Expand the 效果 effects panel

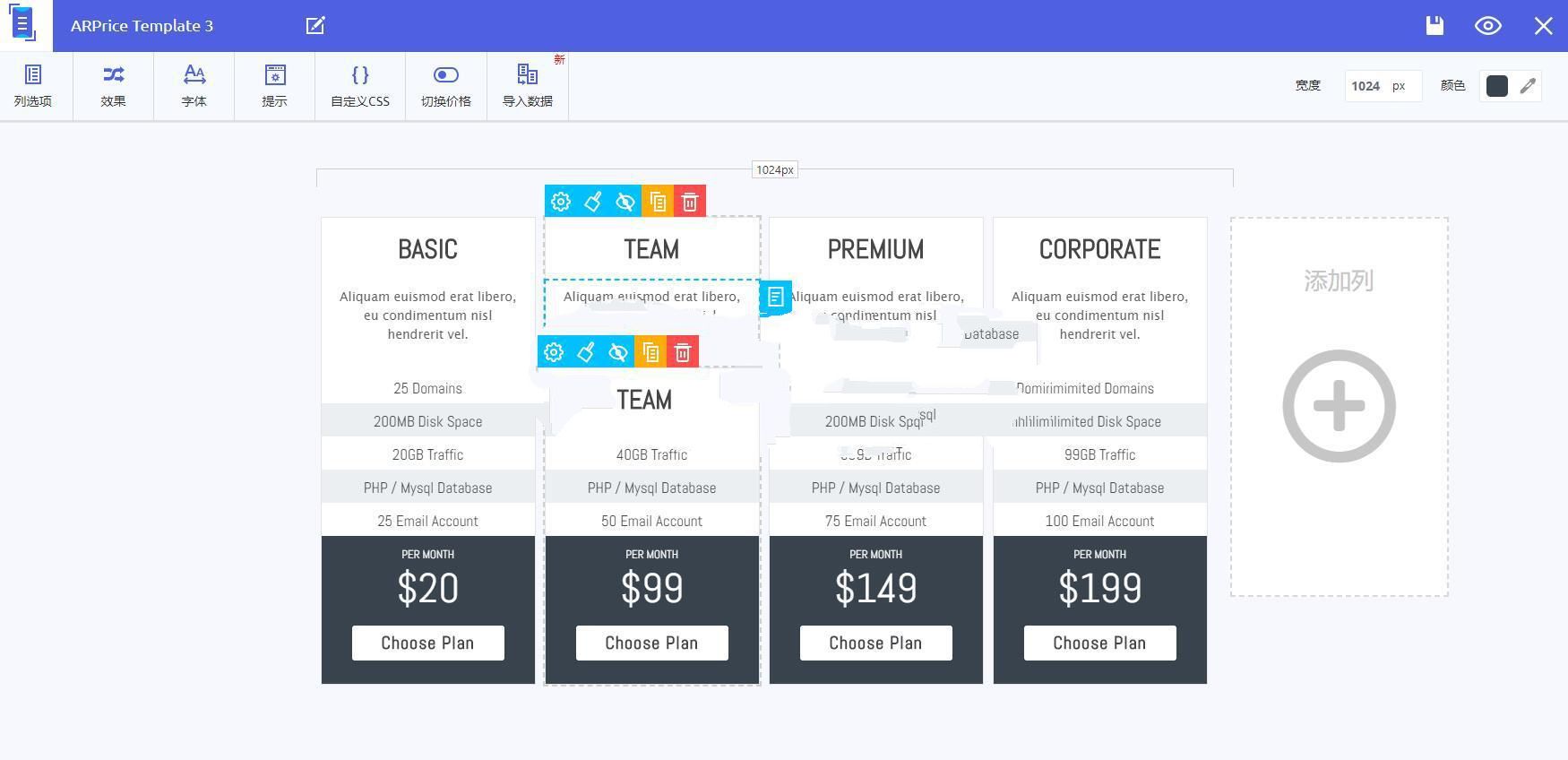113,86
